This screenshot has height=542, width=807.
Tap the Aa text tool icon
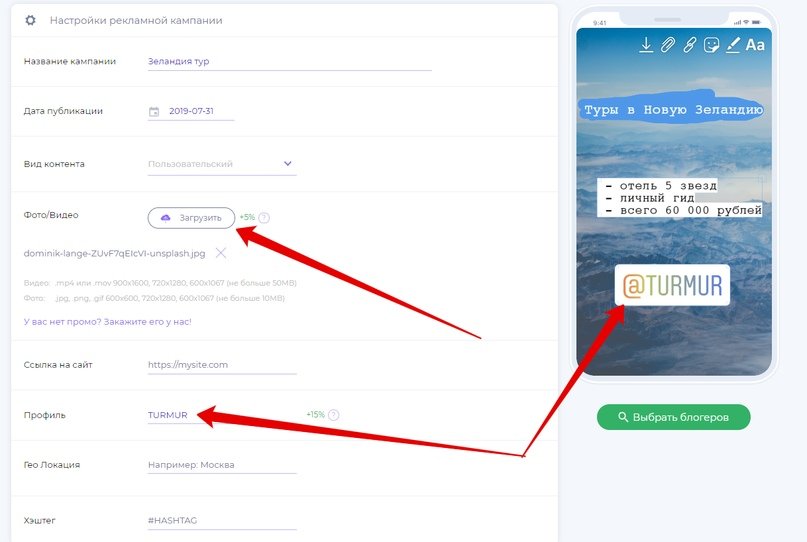pyautogui.click(x=755, y=45)
